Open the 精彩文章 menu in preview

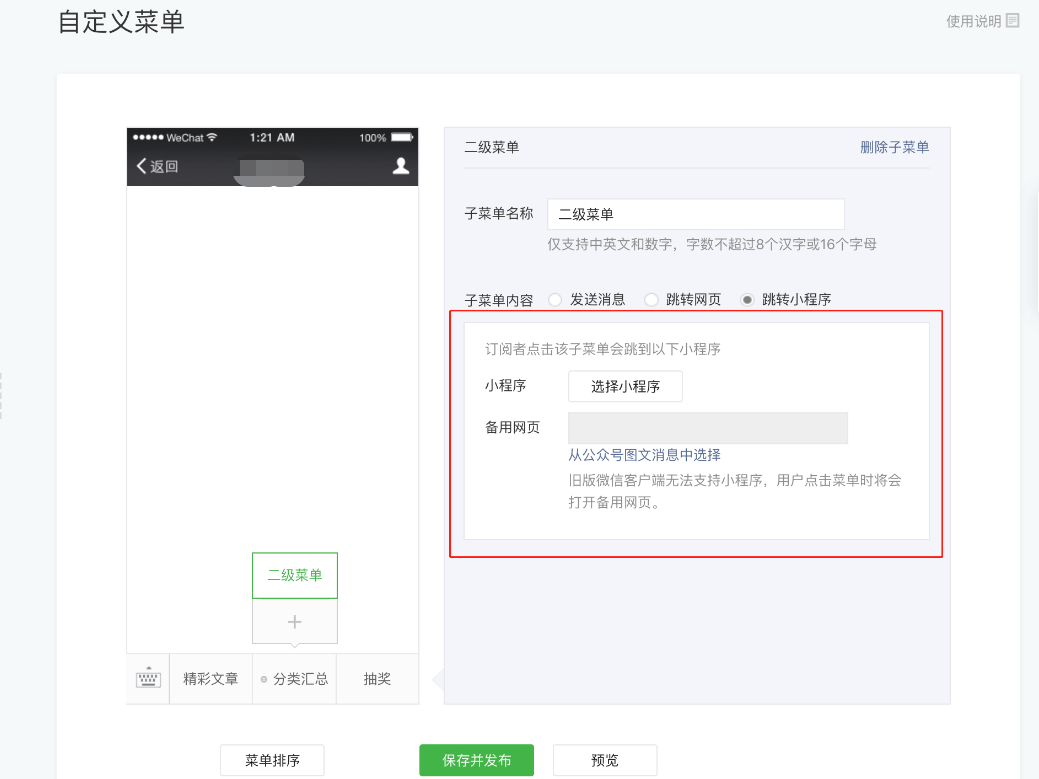pos(211,679)
